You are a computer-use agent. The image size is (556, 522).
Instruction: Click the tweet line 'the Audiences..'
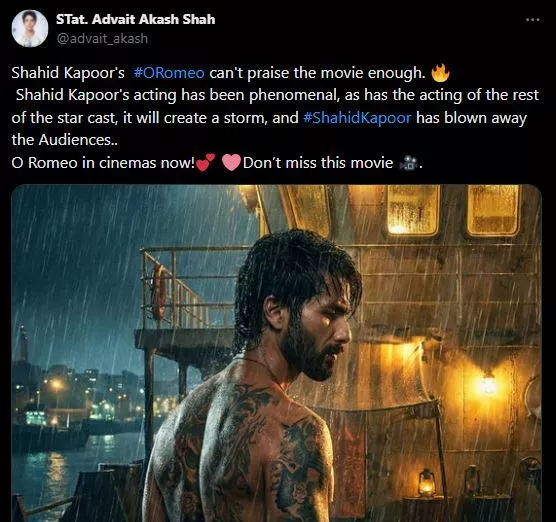click(65, 140)
